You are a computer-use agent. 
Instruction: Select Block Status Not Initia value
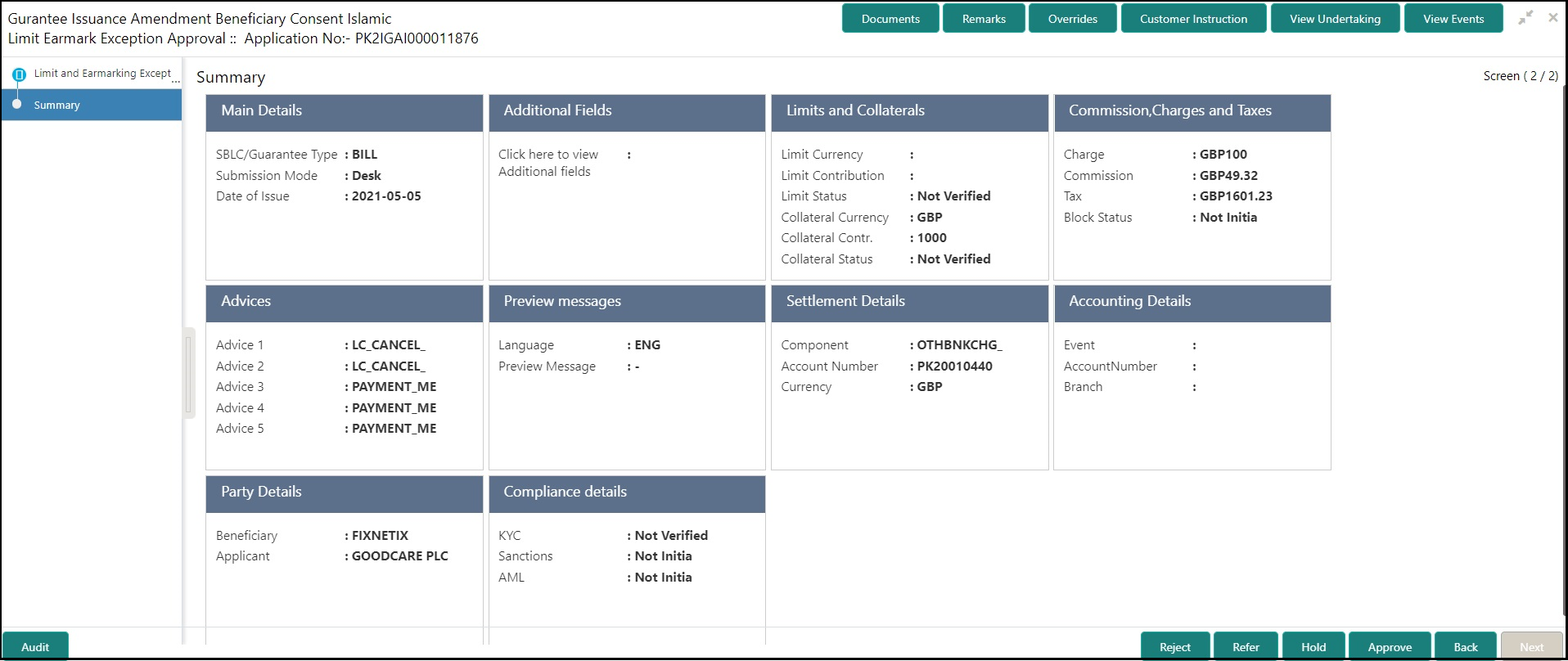tap(1228, 218)
